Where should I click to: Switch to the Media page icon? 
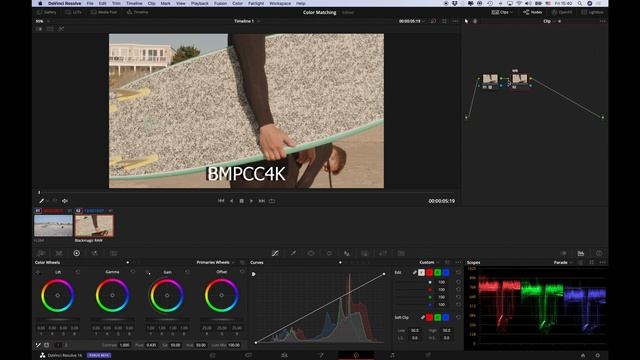coord(213,356)
